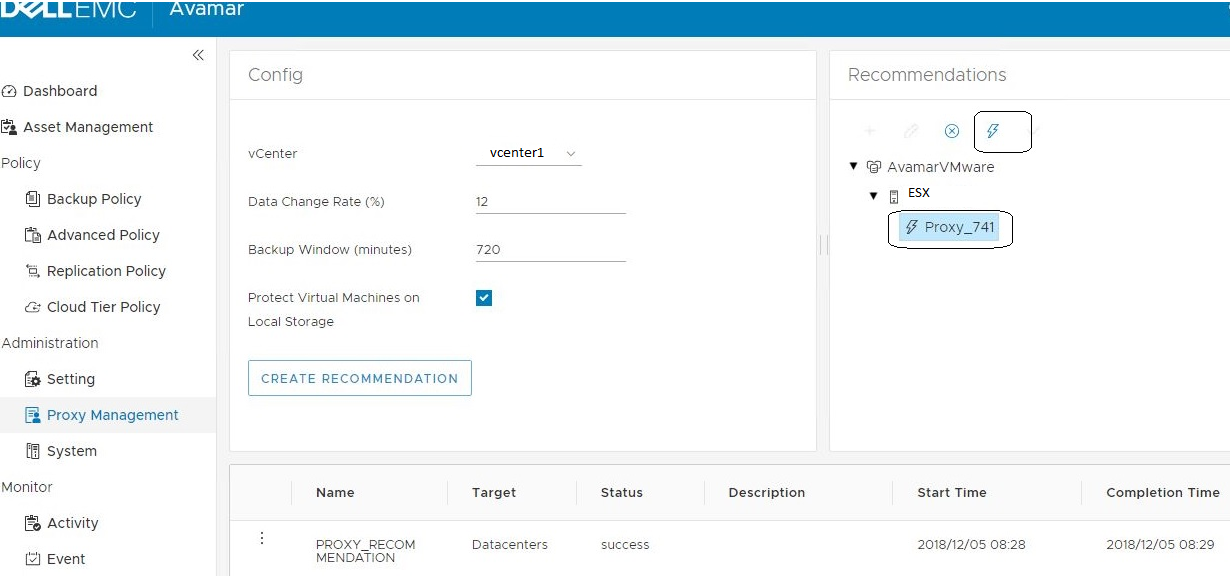The height and width of the screenshot is (576, 1230).
Task: Click the add proxy plus icon
Action: [x=869, y=131]
